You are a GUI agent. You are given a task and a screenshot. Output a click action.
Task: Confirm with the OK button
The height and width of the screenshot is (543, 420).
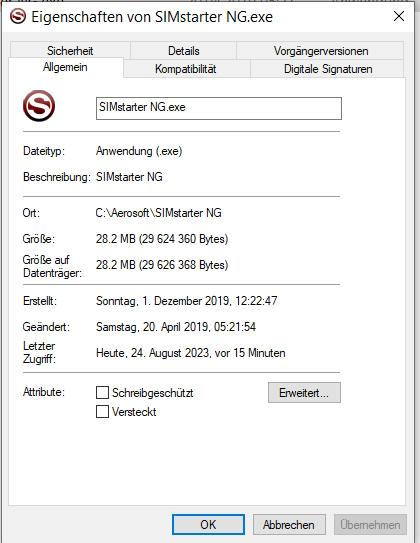point(208,524)
